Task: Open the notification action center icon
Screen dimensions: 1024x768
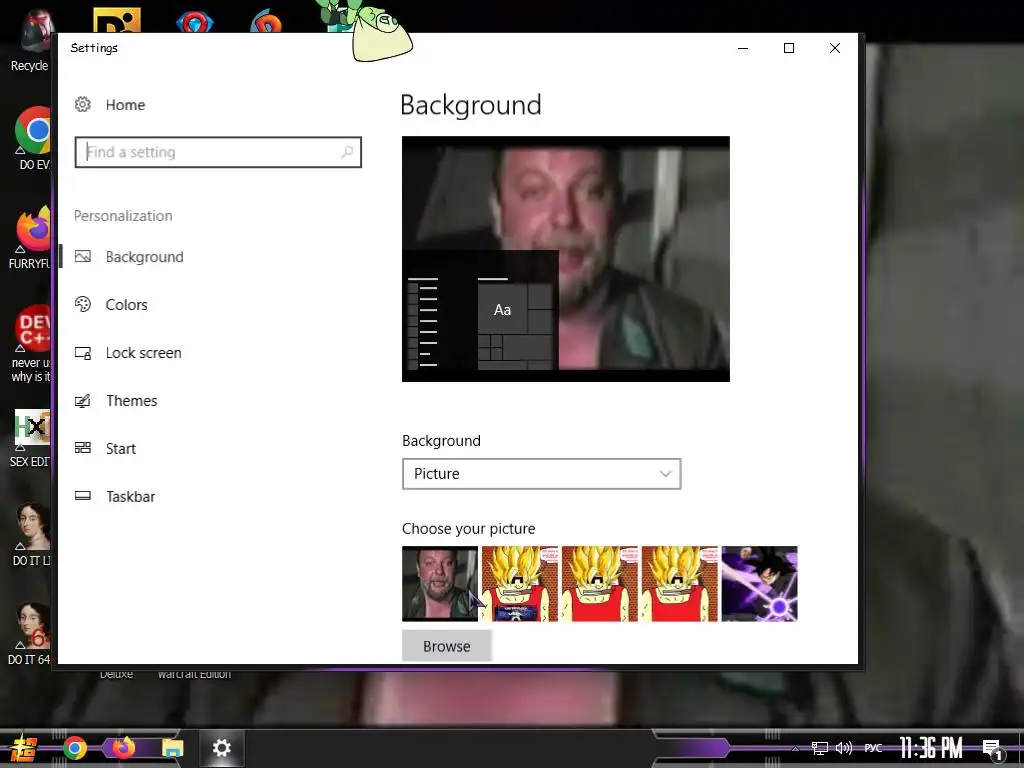Action: point(993,749)
